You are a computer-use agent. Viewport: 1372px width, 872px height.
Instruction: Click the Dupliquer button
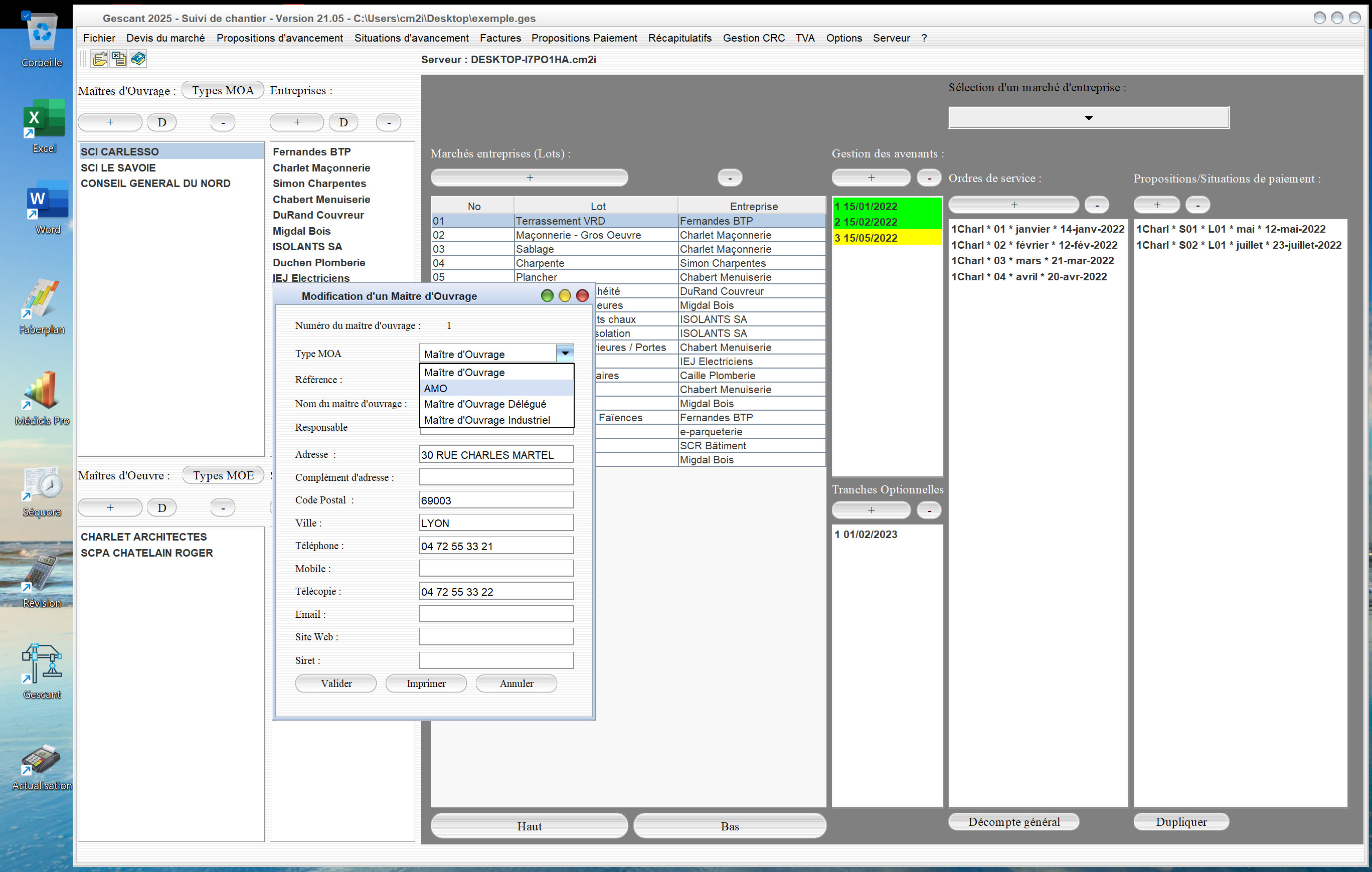point(1181,821)
